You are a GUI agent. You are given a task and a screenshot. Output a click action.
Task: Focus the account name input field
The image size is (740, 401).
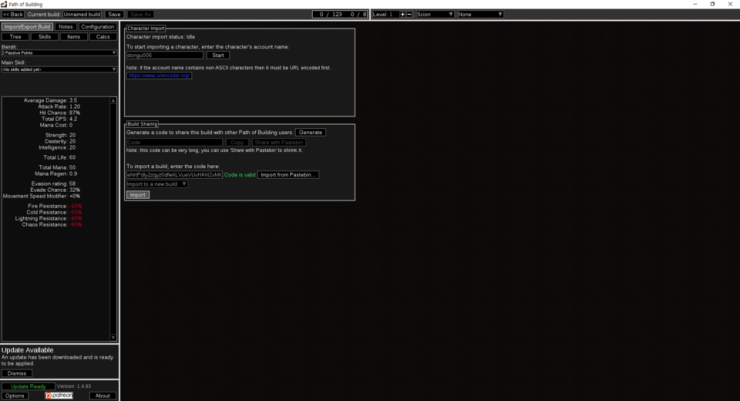pyautogui.click(x=165, y=55)
